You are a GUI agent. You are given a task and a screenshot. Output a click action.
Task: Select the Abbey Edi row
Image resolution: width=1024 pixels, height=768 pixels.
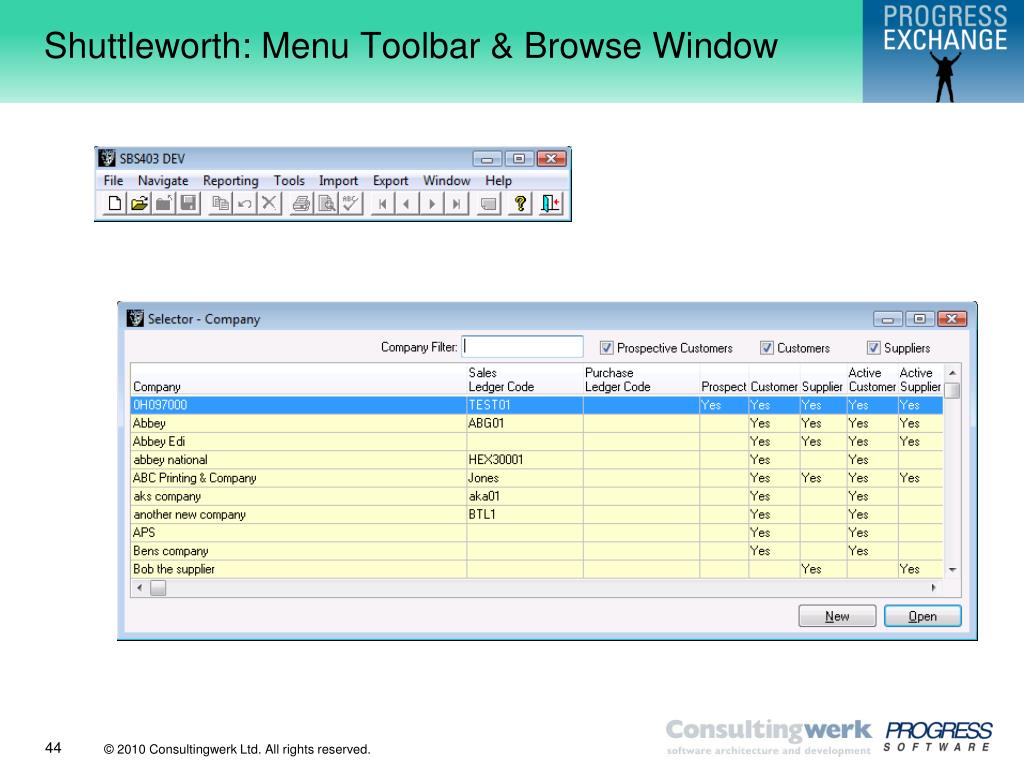(x=537, y=441)
